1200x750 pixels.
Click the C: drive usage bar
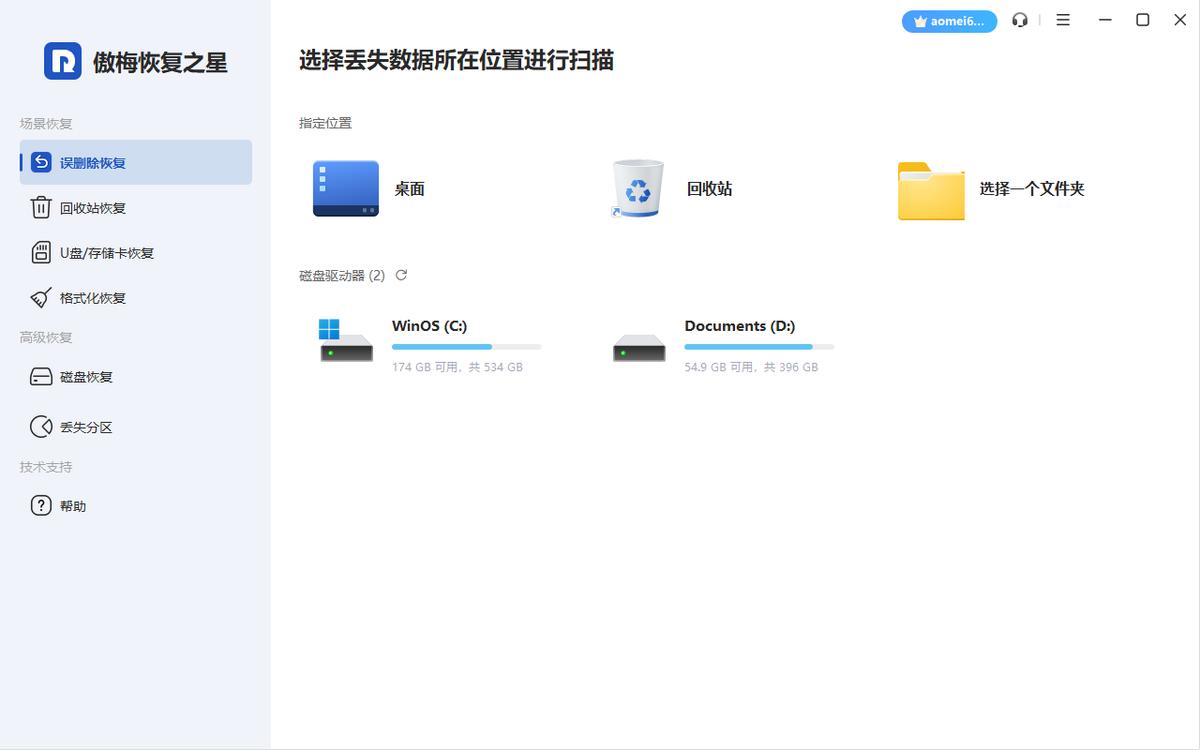click(x=467, y=346)
